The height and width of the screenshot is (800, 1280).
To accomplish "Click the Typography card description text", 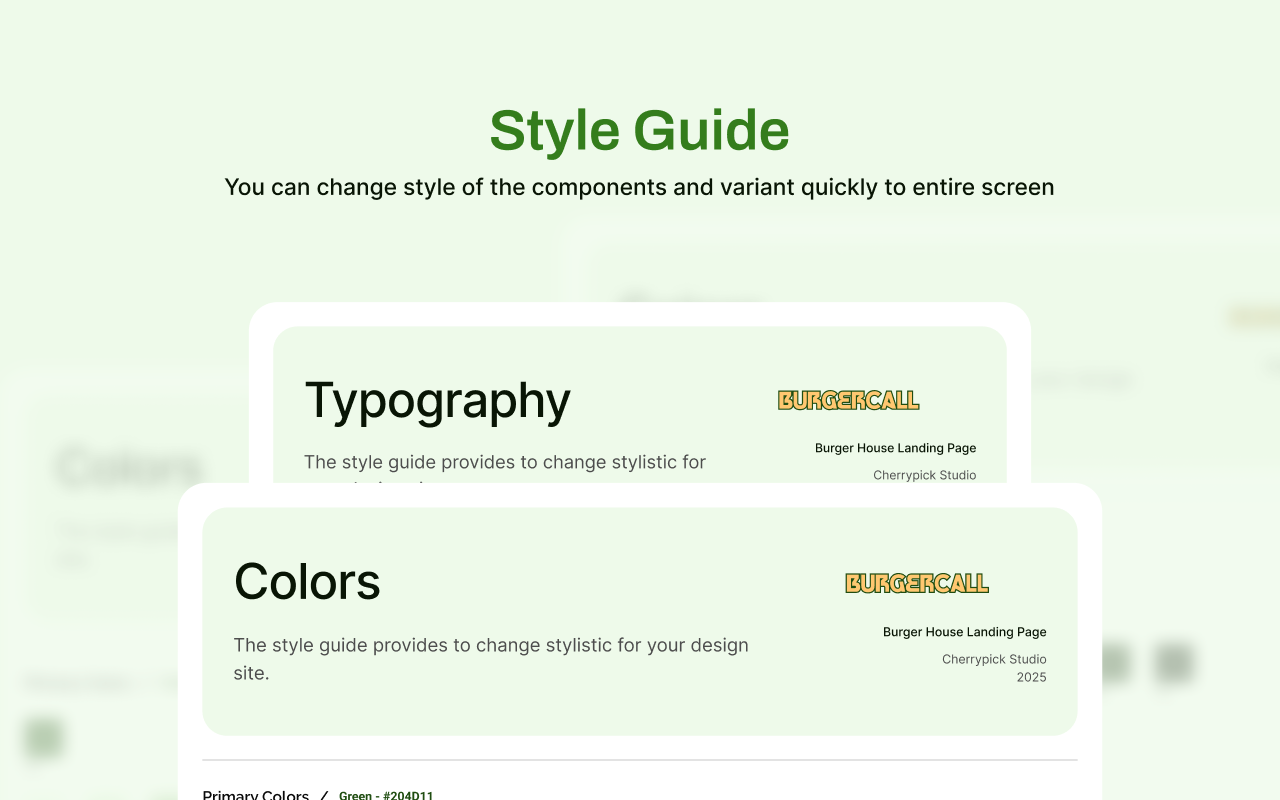I will [504, 463].
